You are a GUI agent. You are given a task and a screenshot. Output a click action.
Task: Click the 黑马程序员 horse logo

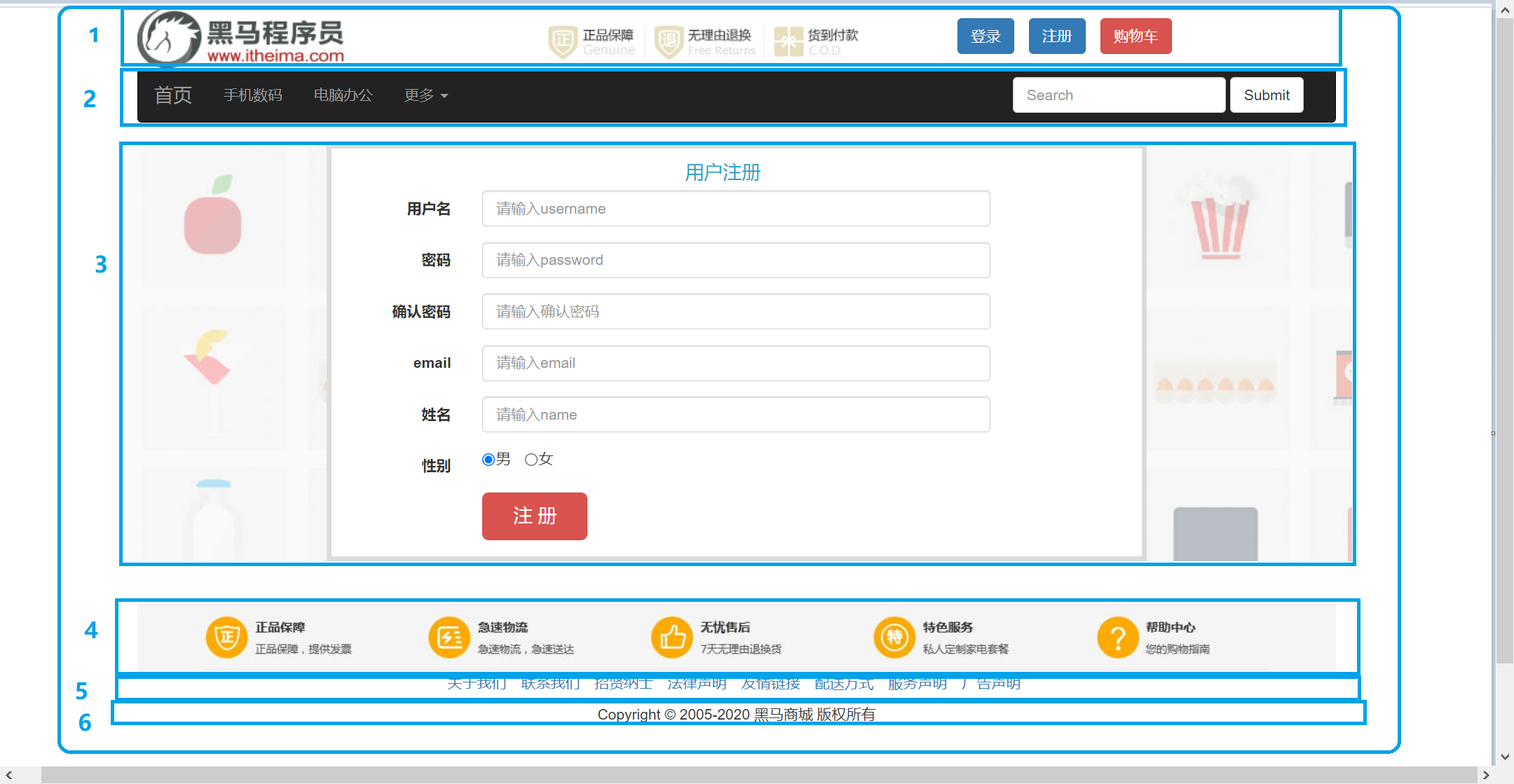pyautogui.click(x=170, y=38)
